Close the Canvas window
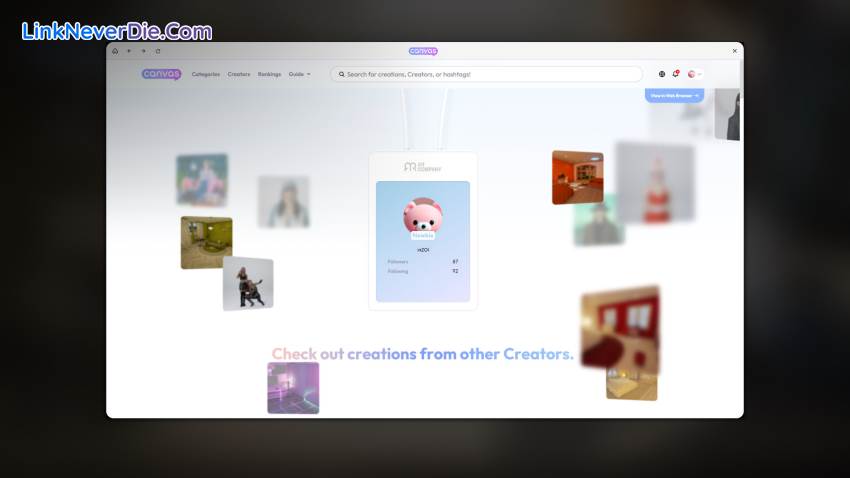Viewport: 850px width, 478px height. coord(734,51)
